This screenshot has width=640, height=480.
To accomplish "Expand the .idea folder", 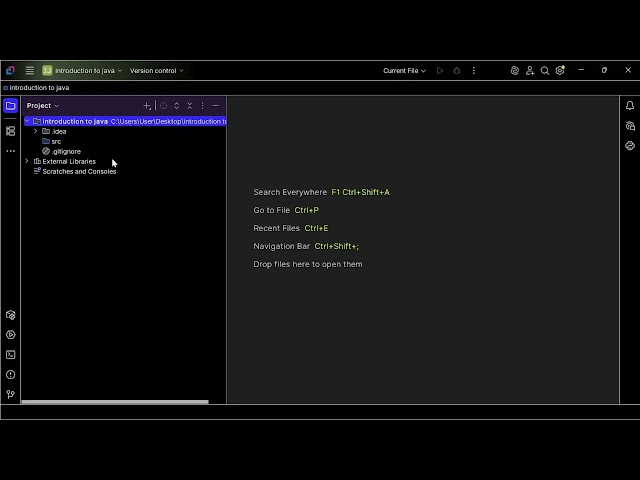I will tap(36, 131).
